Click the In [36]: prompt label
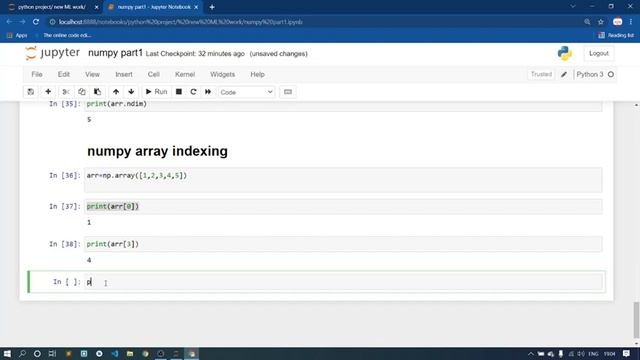 (x=64, y=176)
